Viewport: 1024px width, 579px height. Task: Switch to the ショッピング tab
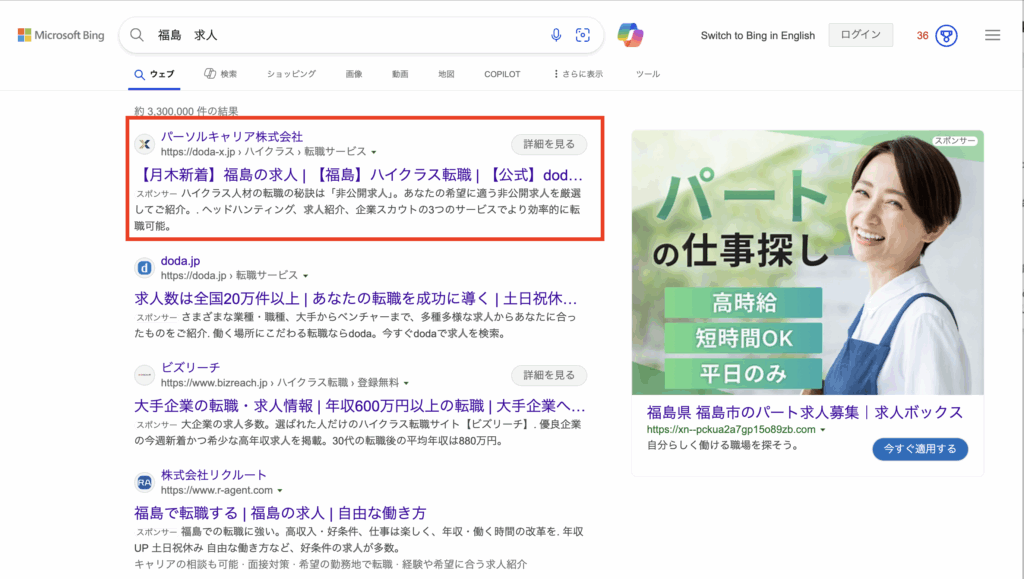(x=291, y=74)
